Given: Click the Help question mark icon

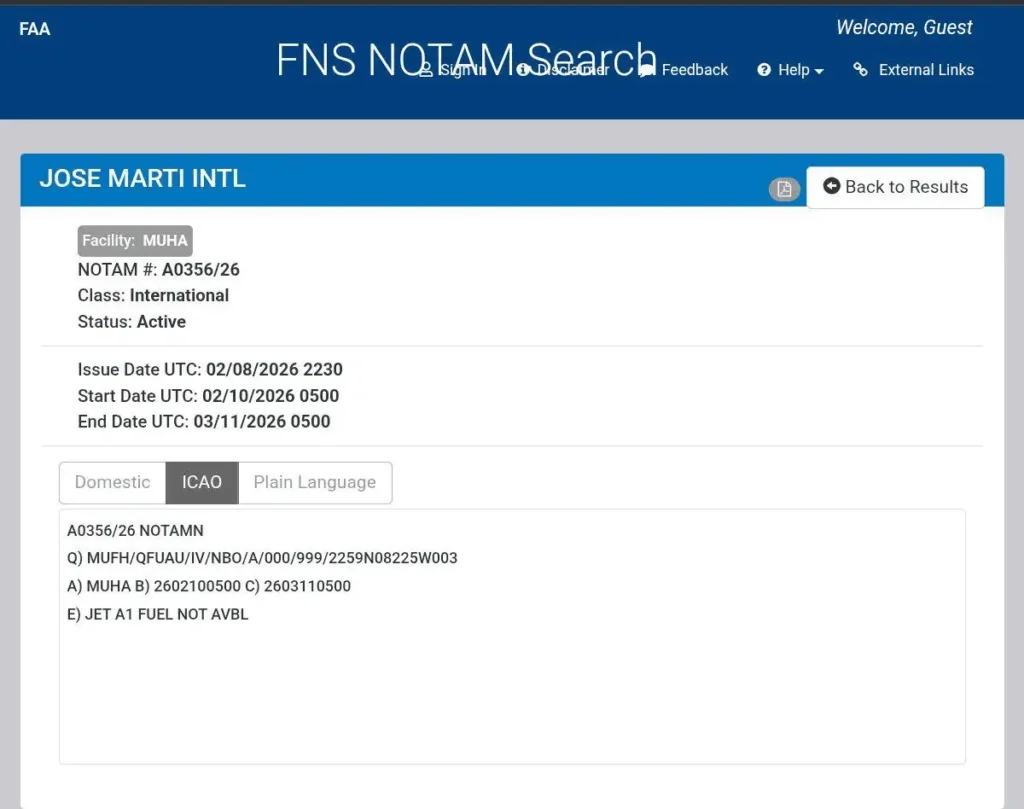Looking at the screenshot, I should 764,70.
